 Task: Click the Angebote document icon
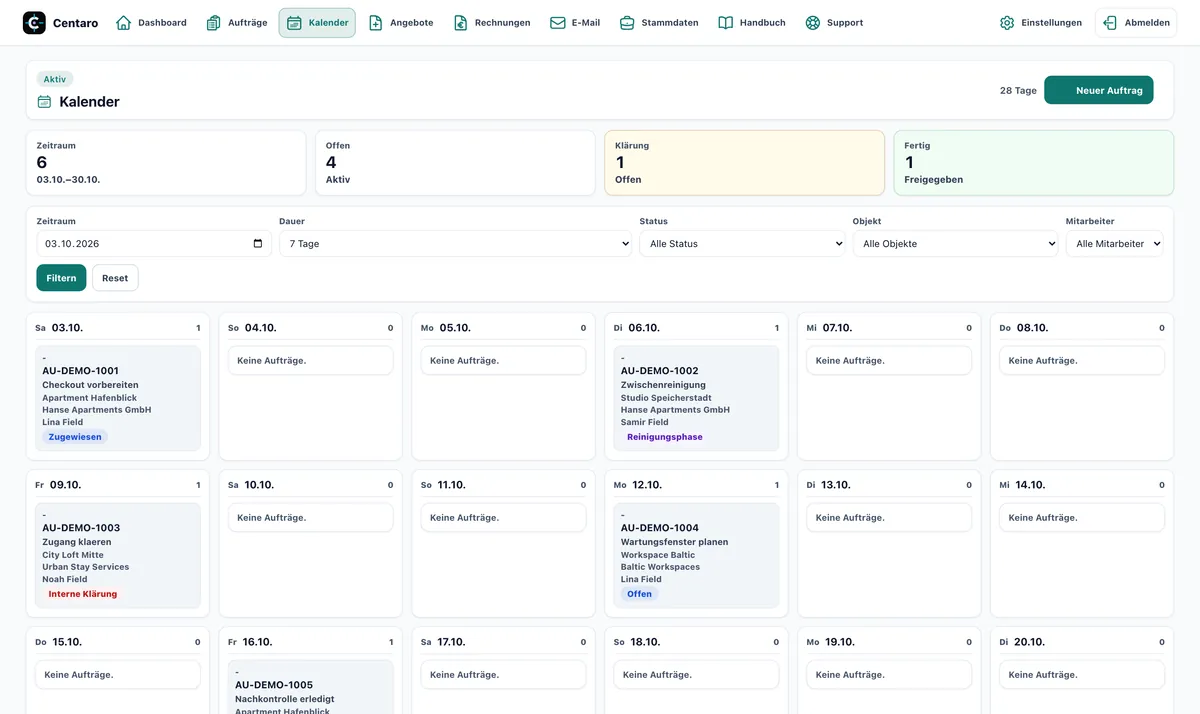pyautogui.click(x=376, y=23)
